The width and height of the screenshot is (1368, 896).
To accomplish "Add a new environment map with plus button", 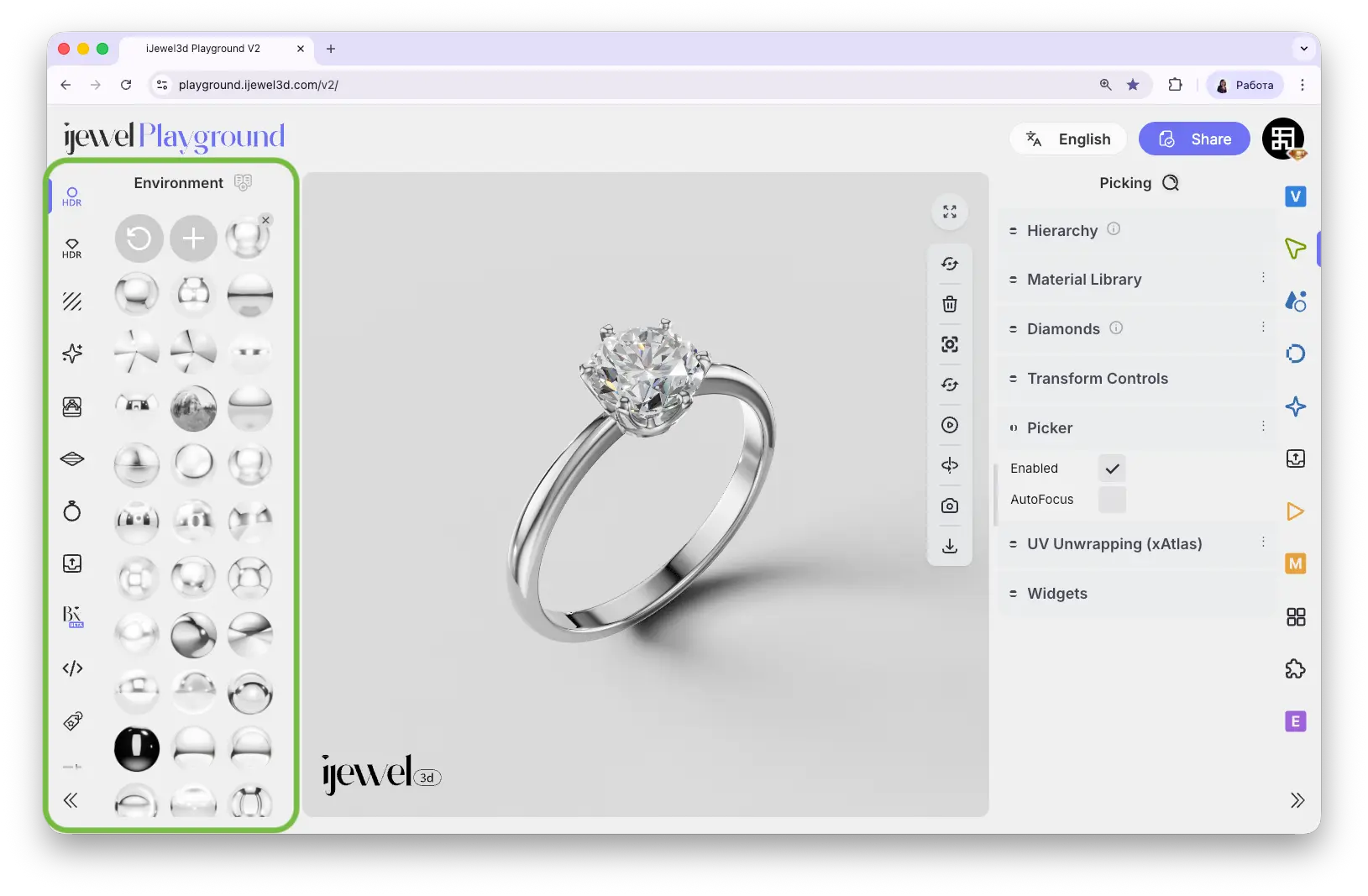I will (193, 239).
